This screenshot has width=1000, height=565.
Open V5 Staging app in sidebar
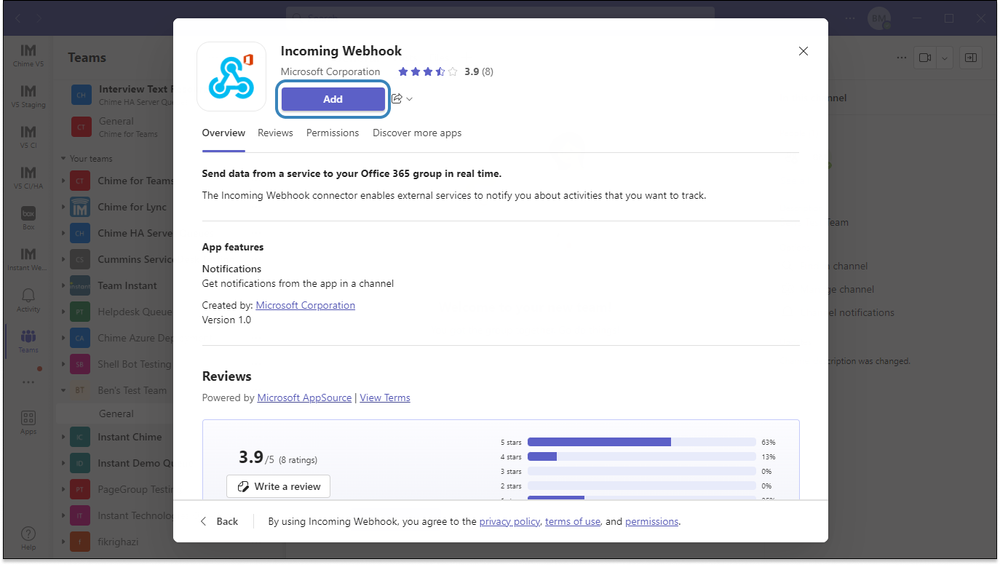(28, 96)
